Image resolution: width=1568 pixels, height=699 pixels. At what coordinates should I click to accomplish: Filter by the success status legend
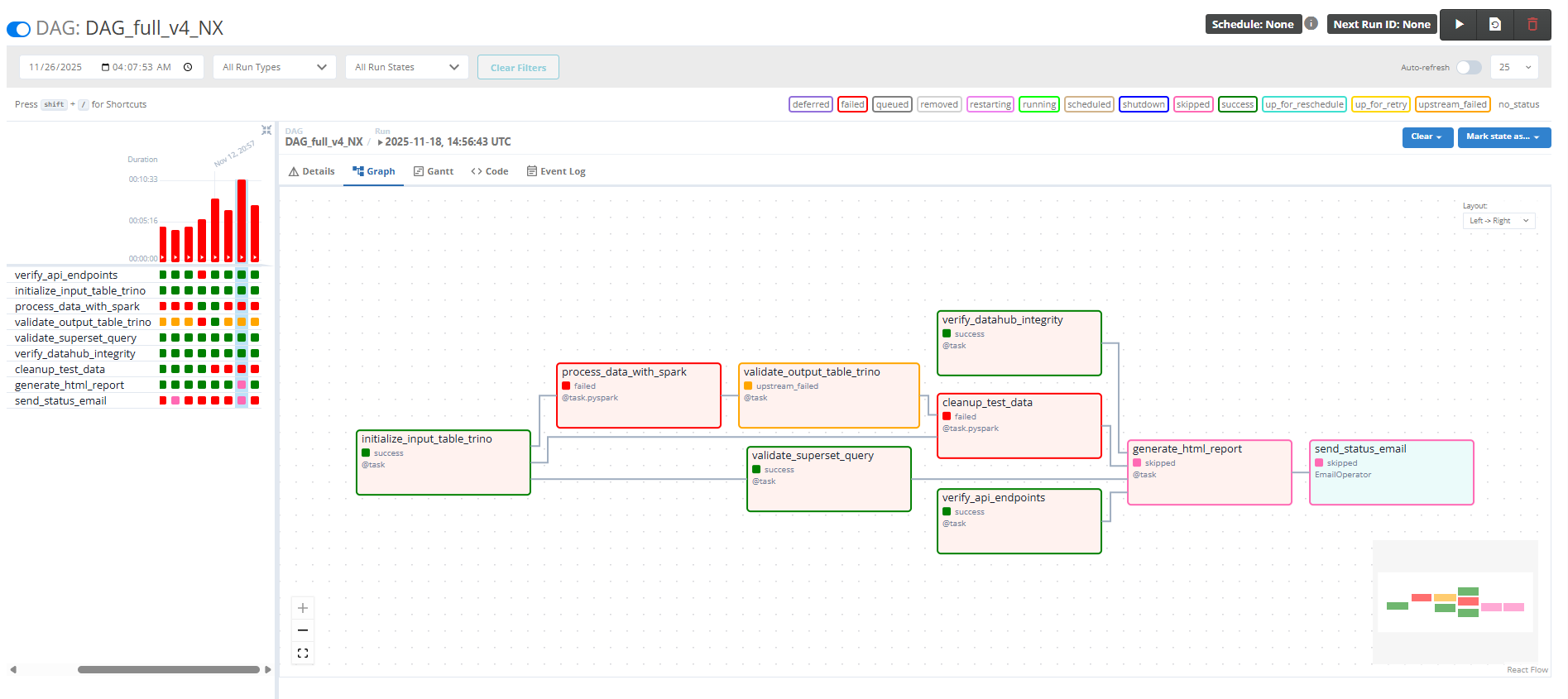click(1237, 104)
